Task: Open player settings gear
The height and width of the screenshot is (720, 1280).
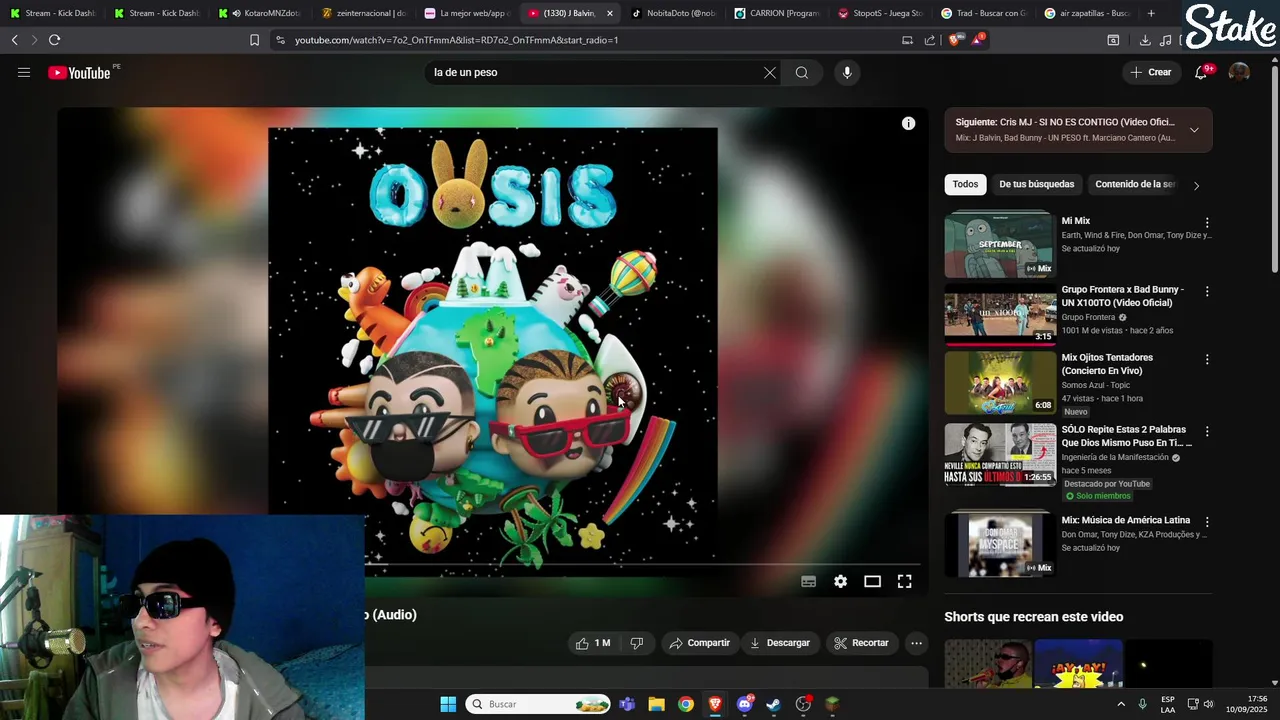Action: tap(840, 581)
